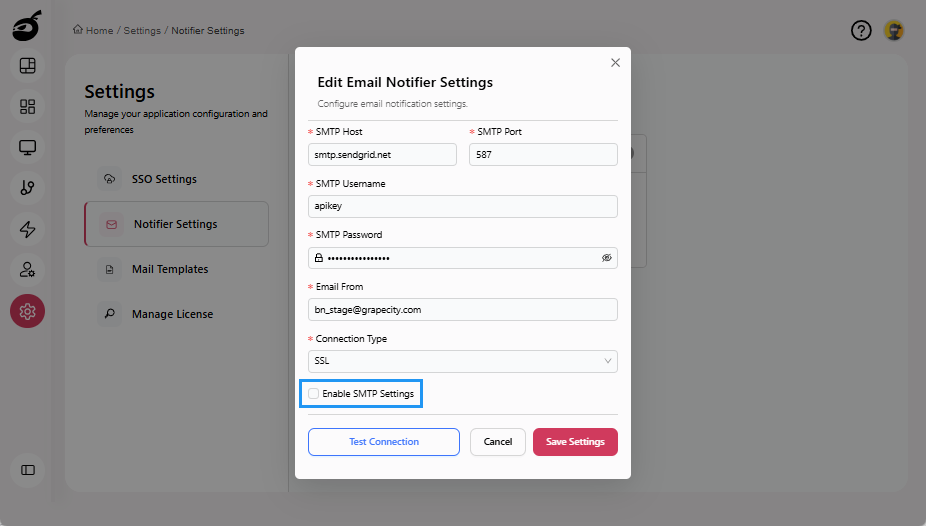Open the branch/version icon in sidebar
Image resolution: width=926 pixels, height=526 pixels.
pos(27,188)
